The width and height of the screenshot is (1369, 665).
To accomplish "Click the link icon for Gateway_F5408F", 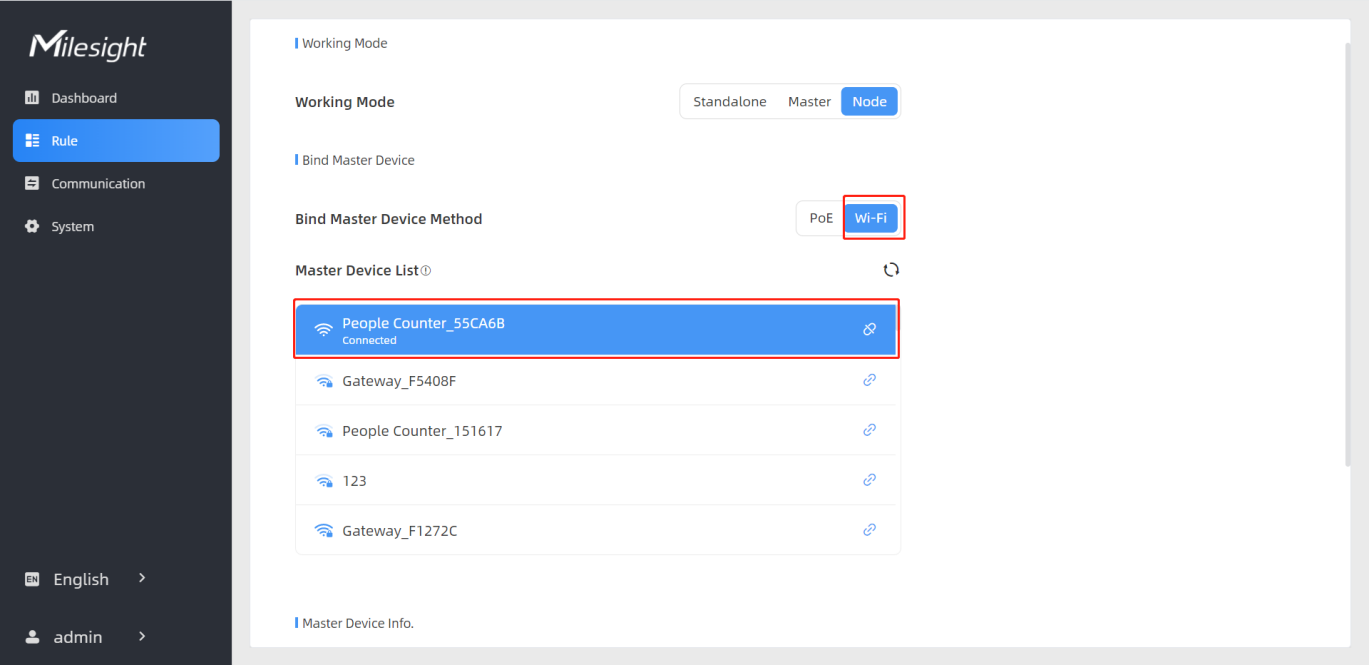I will click(x=869, y=380).
